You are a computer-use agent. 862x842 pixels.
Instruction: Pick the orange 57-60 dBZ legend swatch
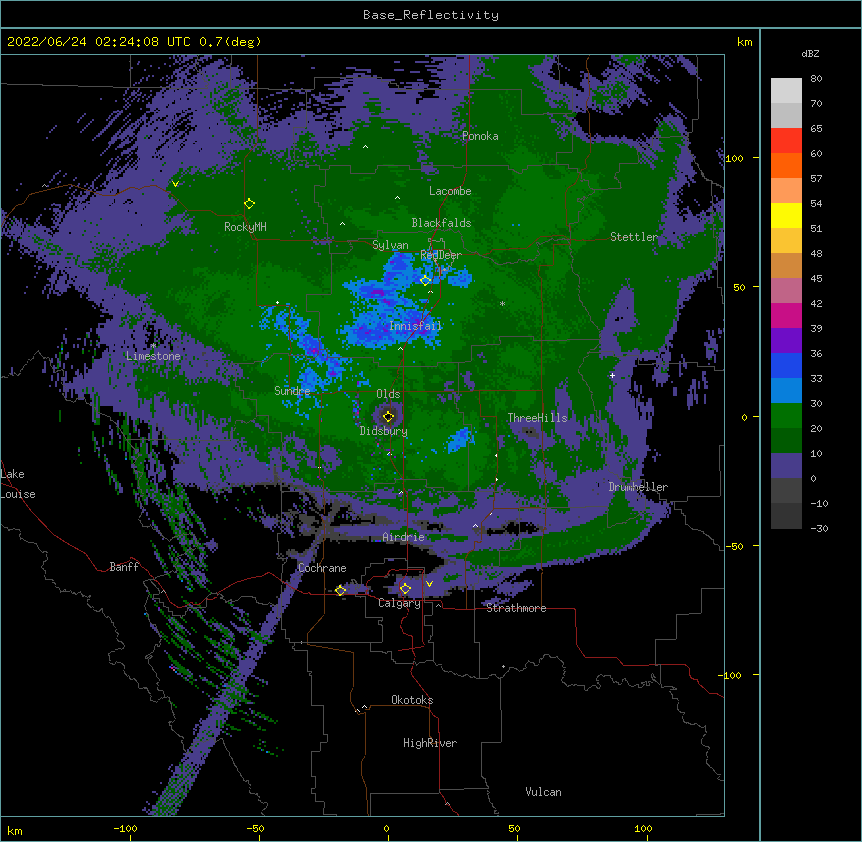pyautogui.click(x=786, y=165)
